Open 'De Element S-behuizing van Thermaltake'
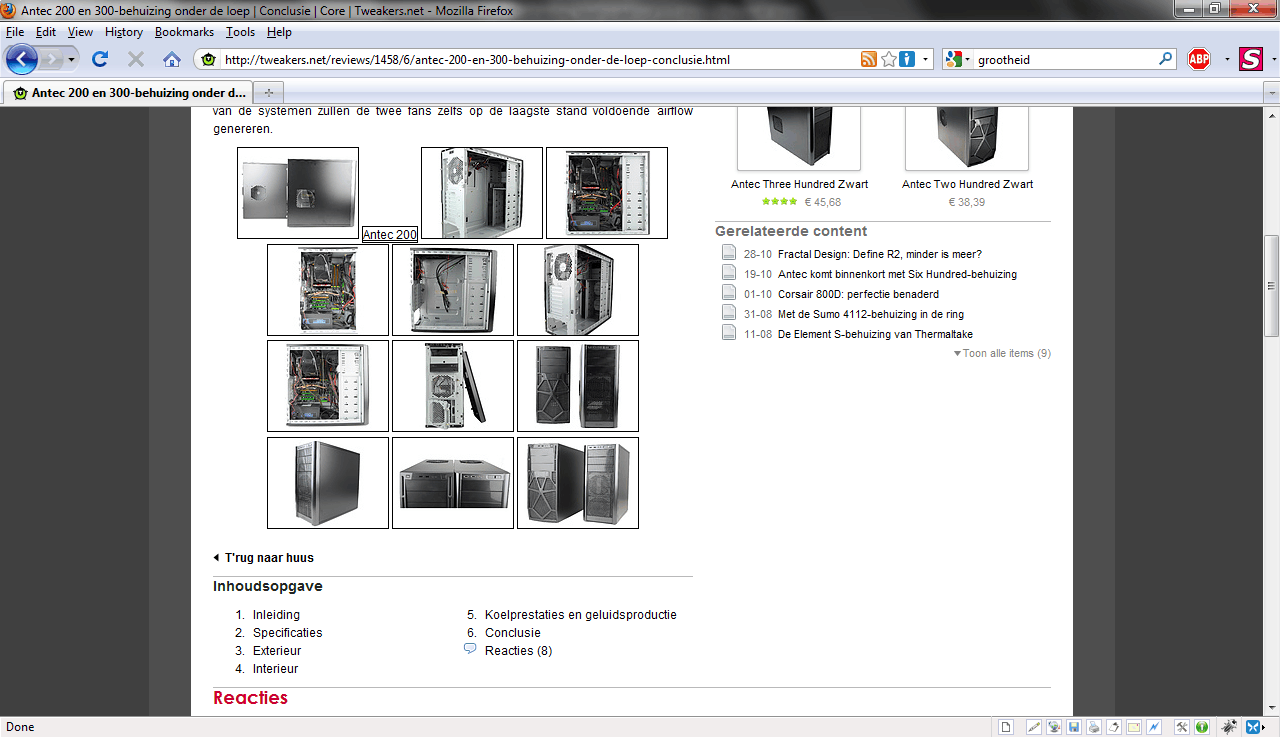Image resolution: width=1280 pixels, height=738 pixels. pyautogui.click(x=875, y=334)
